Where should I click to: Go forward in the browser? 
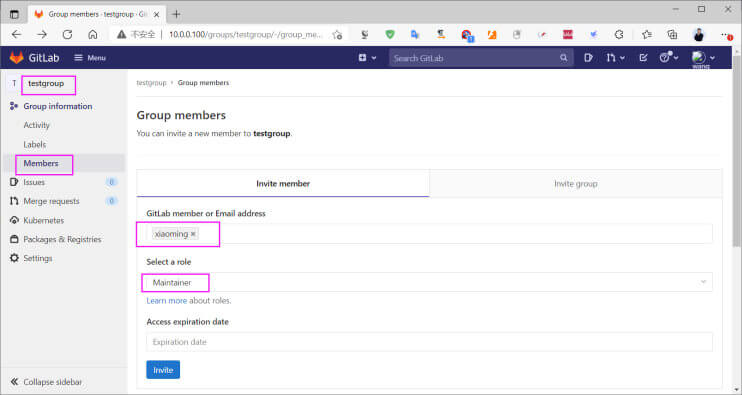[42, 35]
